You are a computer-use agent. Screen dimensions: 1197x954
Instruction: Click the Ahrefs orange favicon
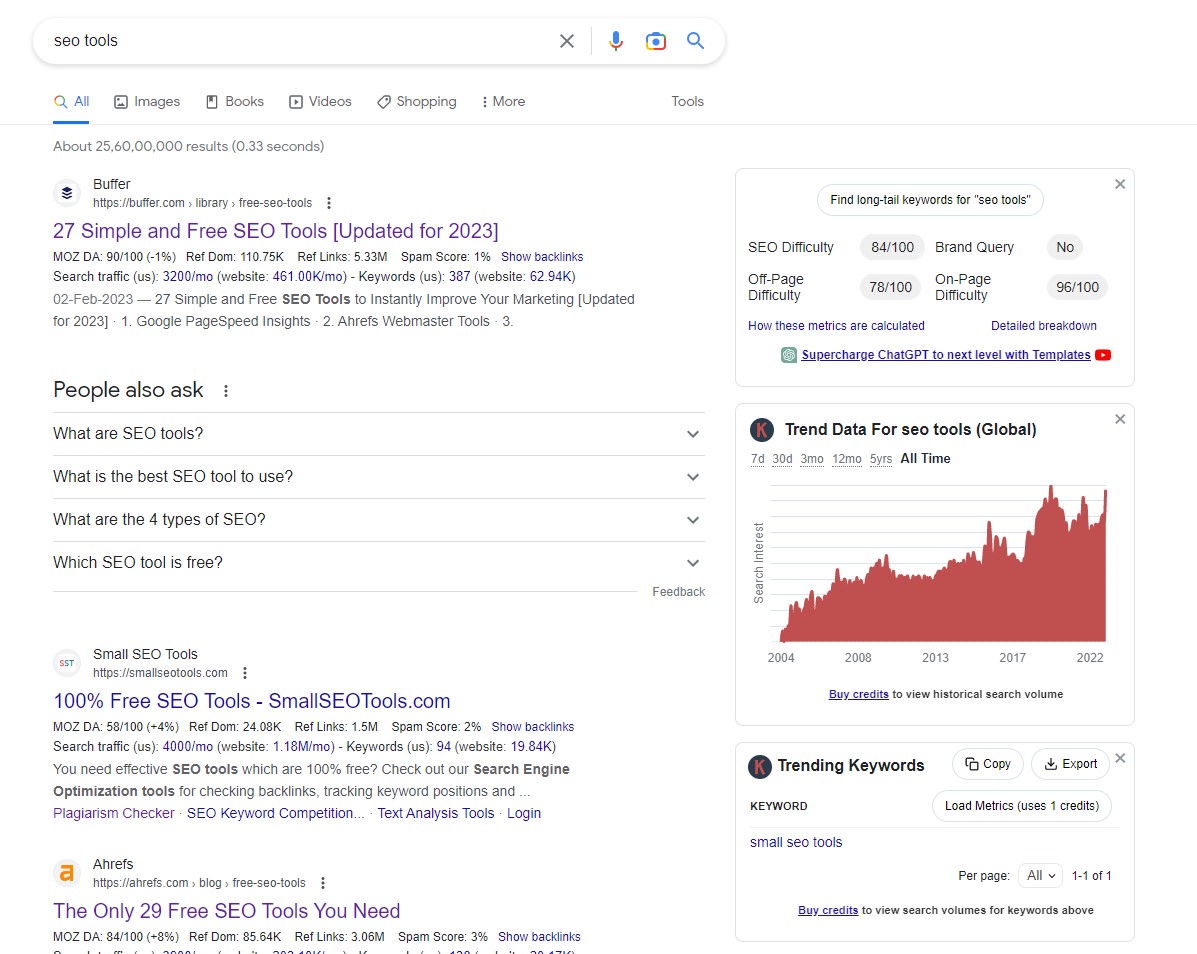(67, 873)
